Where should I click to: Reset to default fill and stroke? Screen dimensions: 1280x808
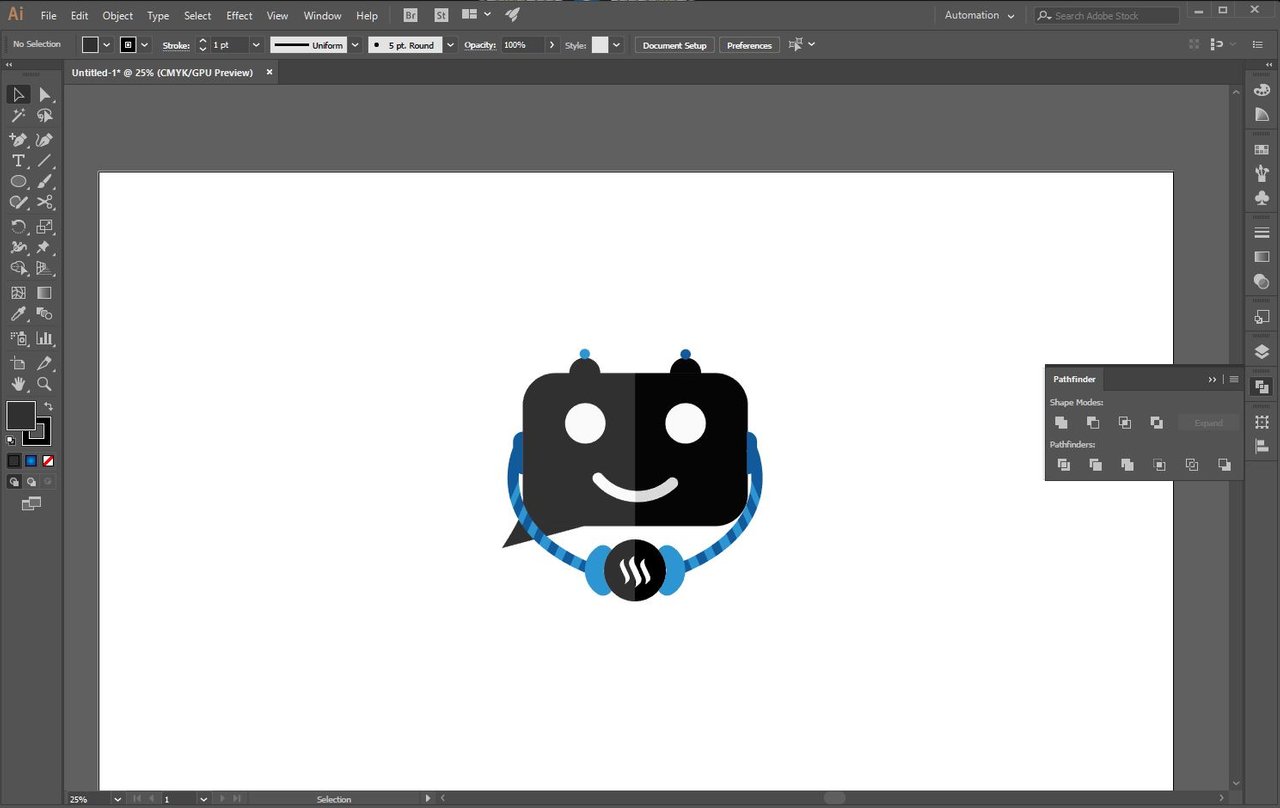pyautogui.click(x=11, y=440)
